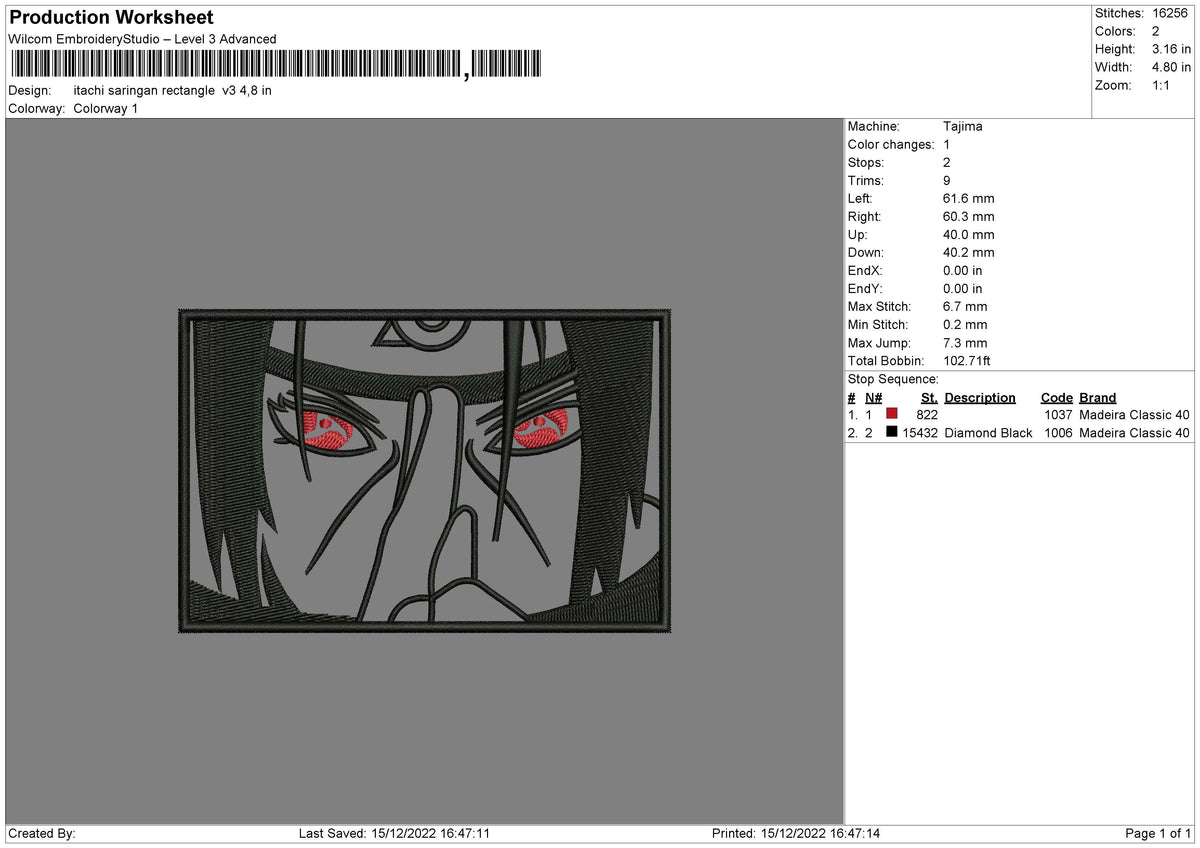Click Page 1 of 1 in footer
Viewport: 1200px width, 848px height.
point(1156,832)
